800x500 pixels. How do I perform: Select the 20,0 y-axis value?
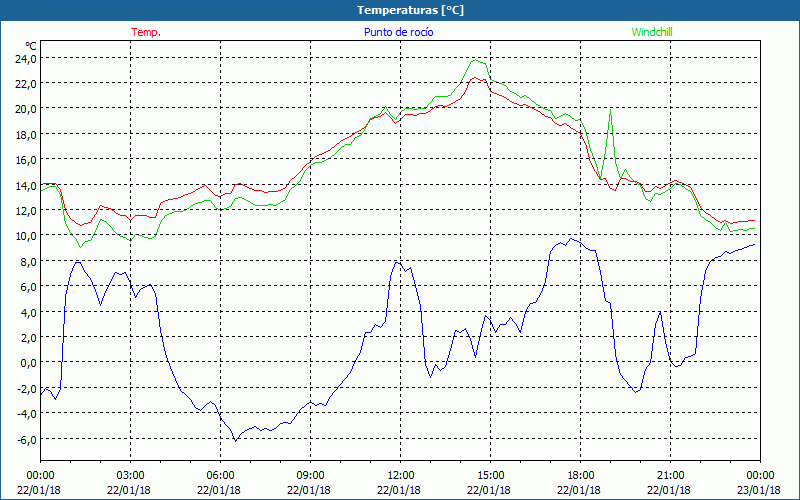coord(26,109)
